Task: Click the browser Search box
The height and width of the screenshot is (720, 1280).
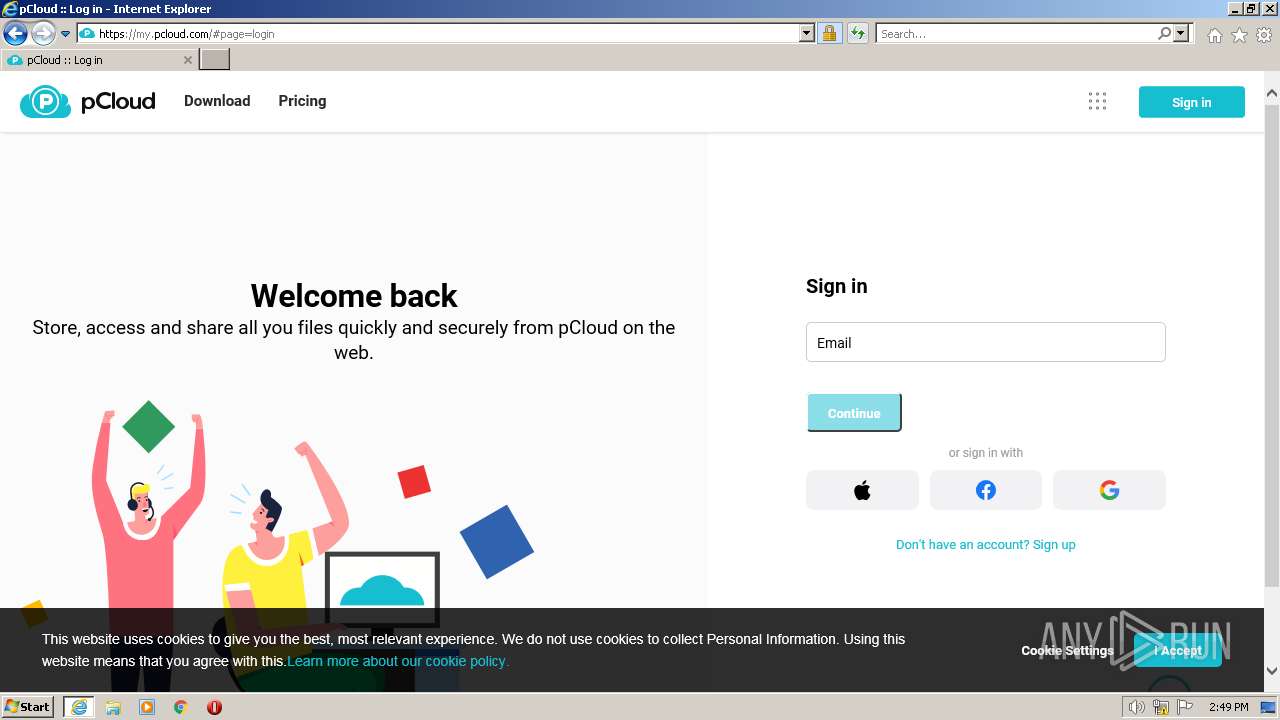Action: tap(1016, 34)
